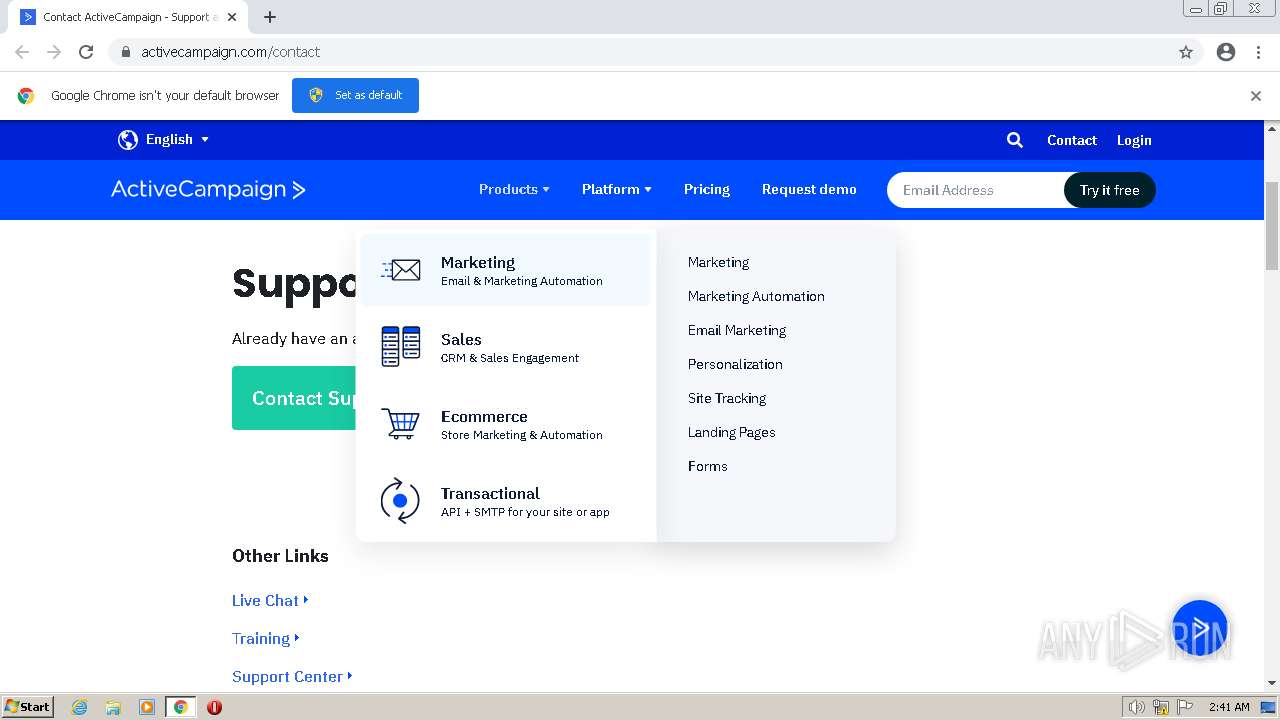The height and width of the screenshot is (720, 1280).
Task: Click Set as default browser button
Action: pos(355,95)
